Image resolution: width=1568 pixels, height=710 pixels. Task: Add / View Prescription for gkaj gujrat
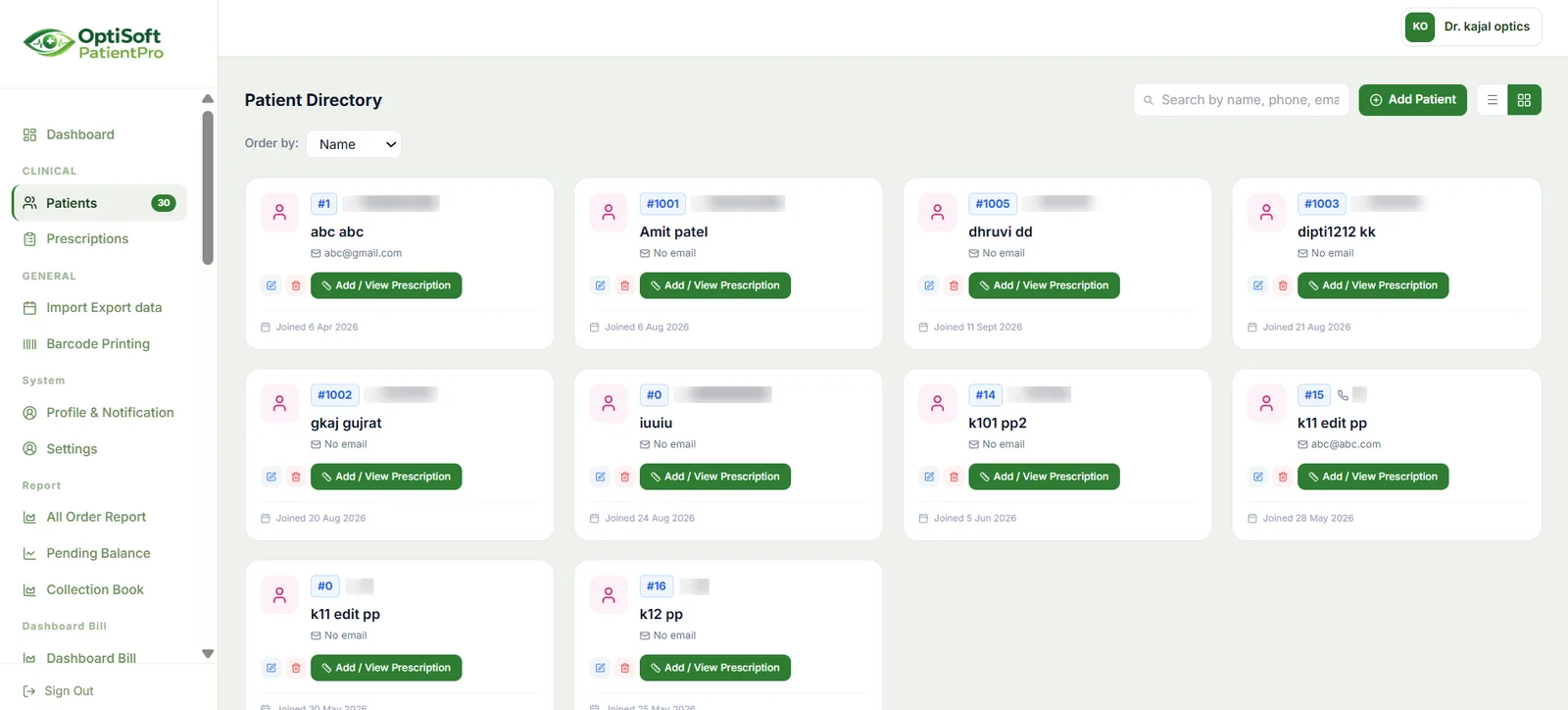click(x=386, y=477)
